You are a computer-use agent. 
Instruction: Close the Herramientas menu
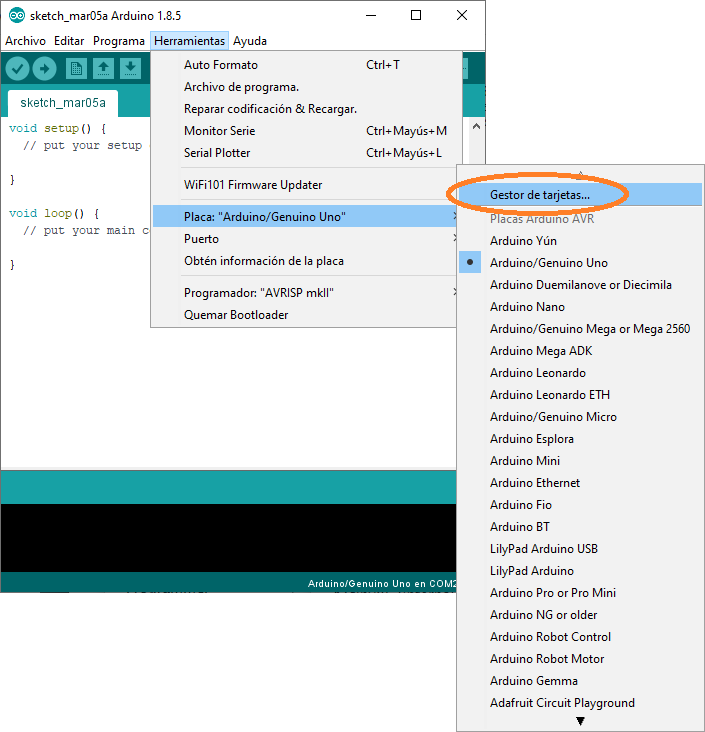(x=189, y=41)
